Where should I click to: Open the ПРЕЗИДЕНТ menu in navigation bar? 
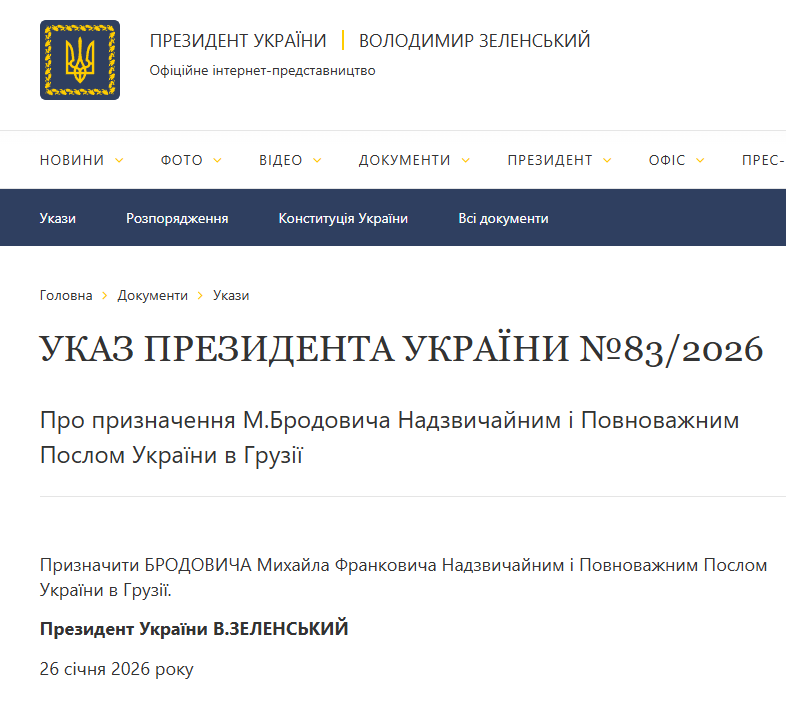tap(550, 160)
